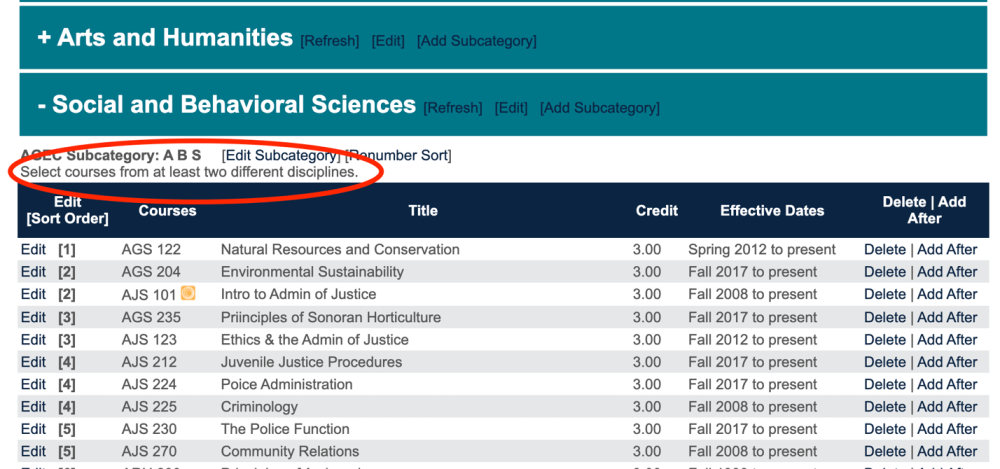Viewport: 1000px width, 469px height.
Task: Delete the AGS 204 Environmental Sustainability course
Action: [885, 272]
